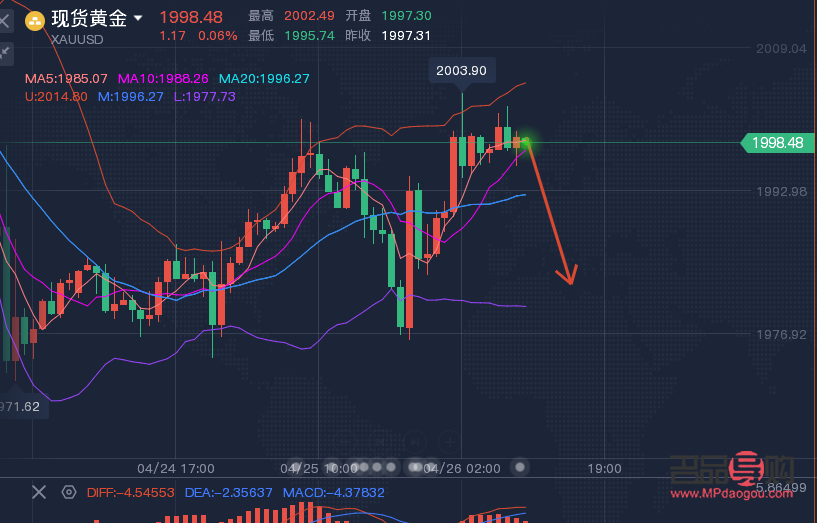Select the MA10 moving average label

pos(163,78)
